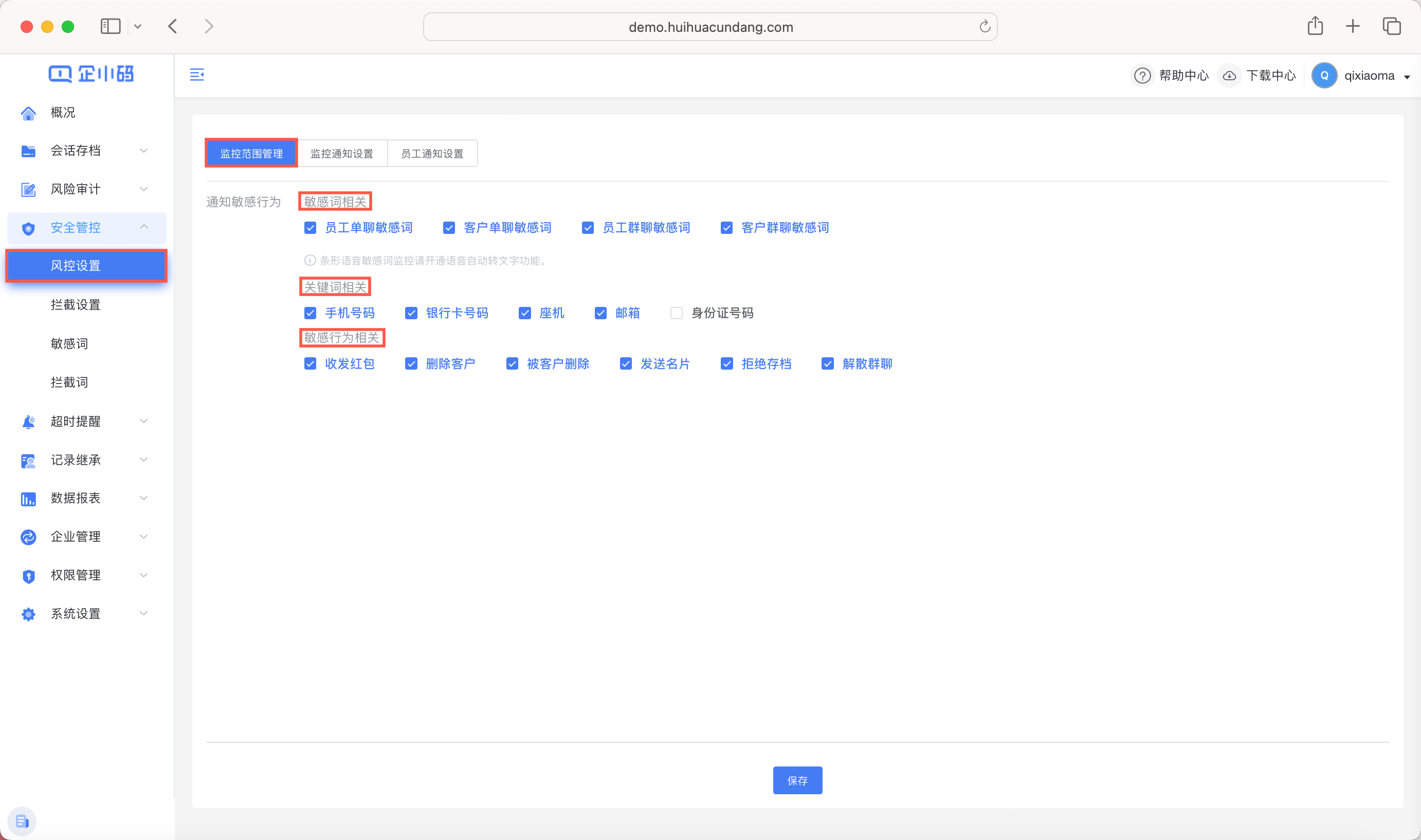Click the folder icon beside 会话存档

click(x=28, y=151)
